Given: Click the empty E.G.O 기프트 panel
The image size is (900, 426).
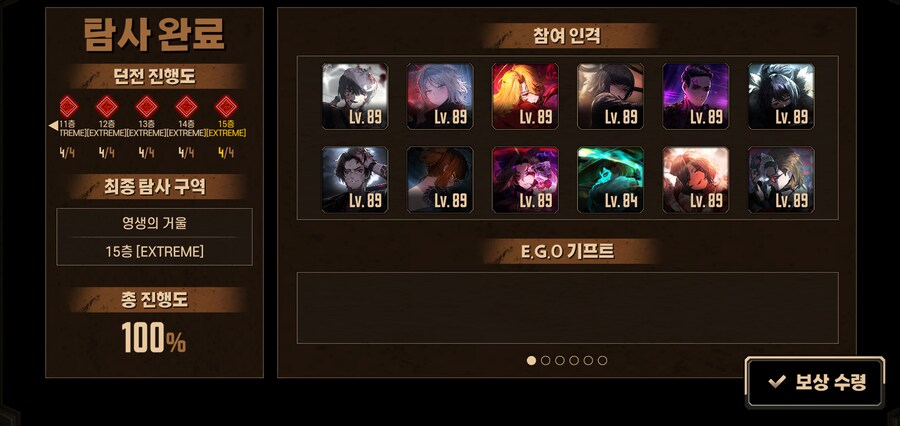Looking at the screenshot, I should click(x=567, y=308).
